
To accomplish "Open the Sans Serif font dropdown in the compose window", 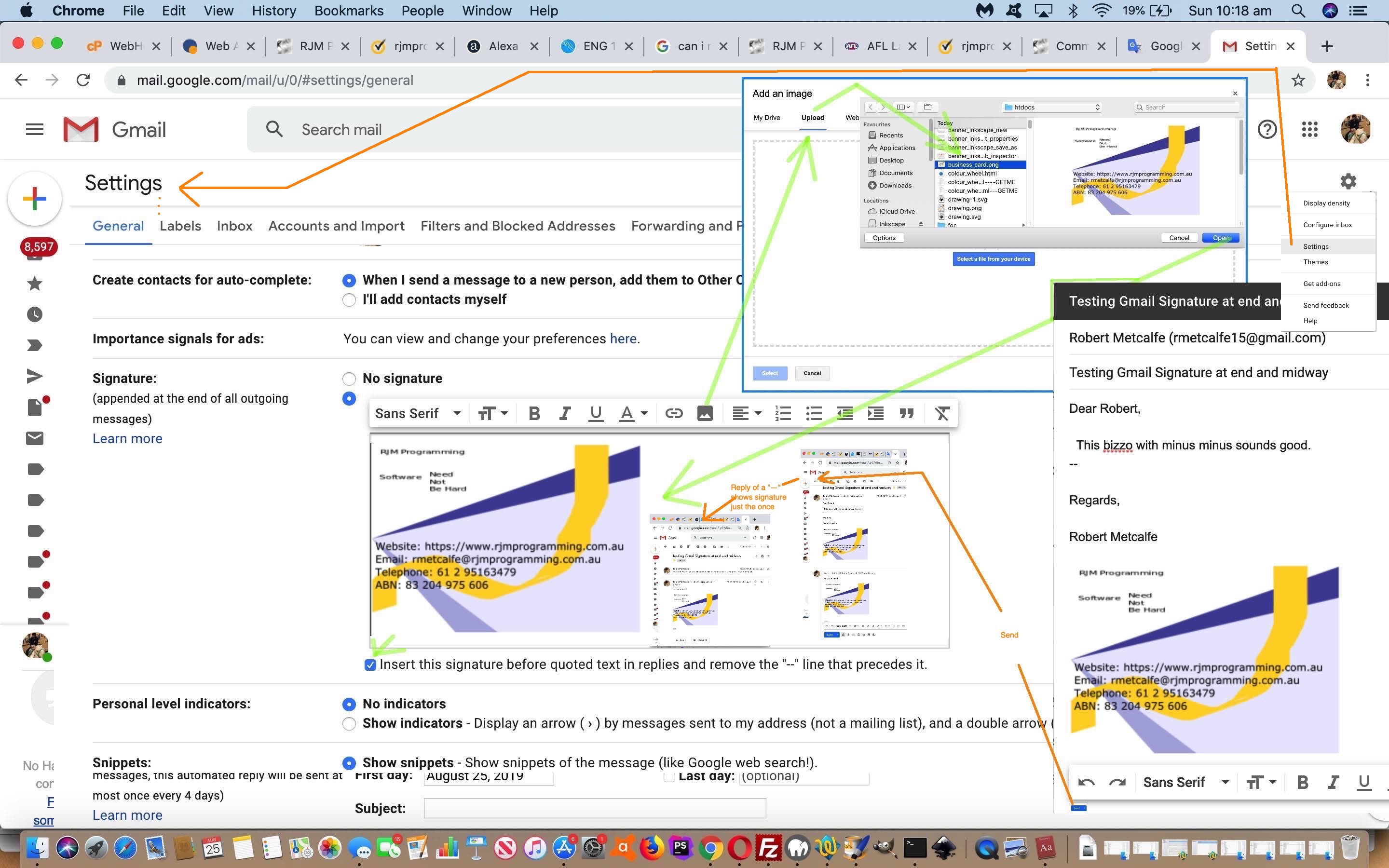I will click(x=1186, y=783).
